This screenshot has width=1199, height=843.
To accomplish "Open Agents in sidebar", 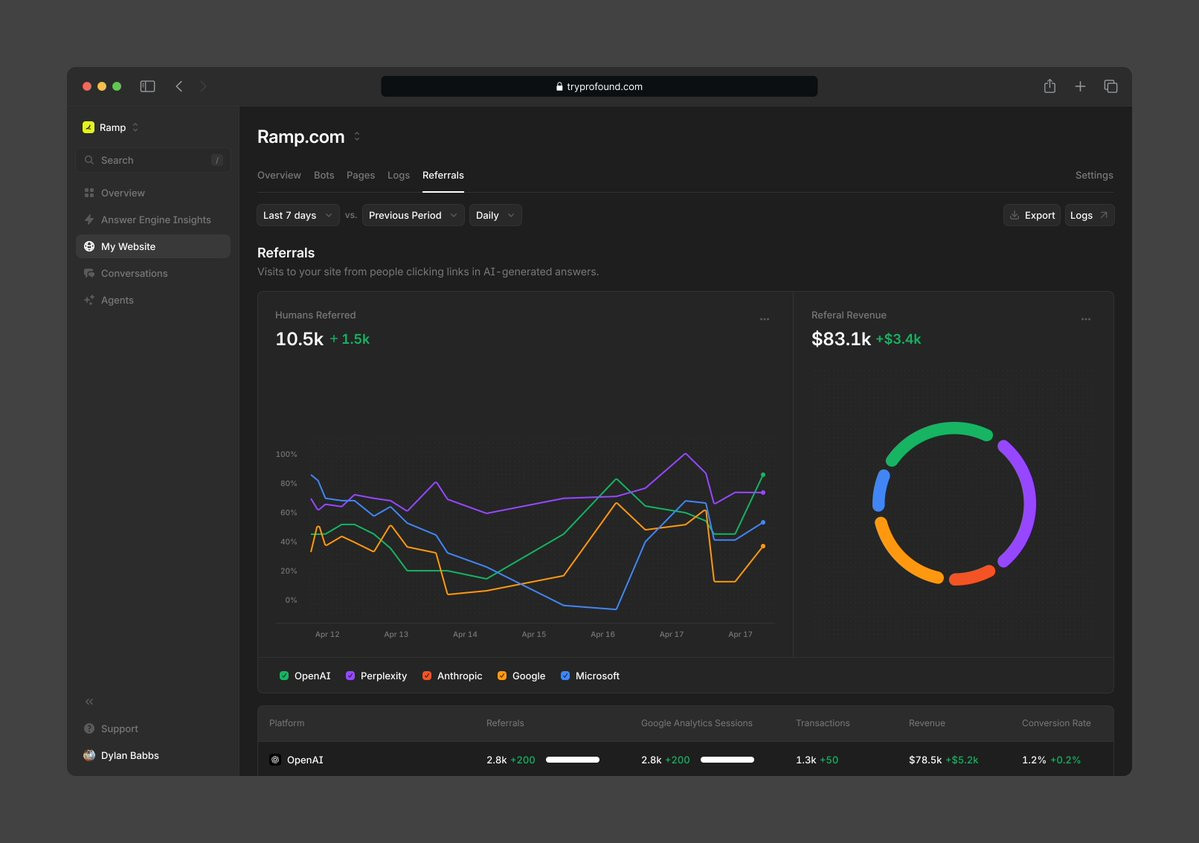I will click(153, 300).
